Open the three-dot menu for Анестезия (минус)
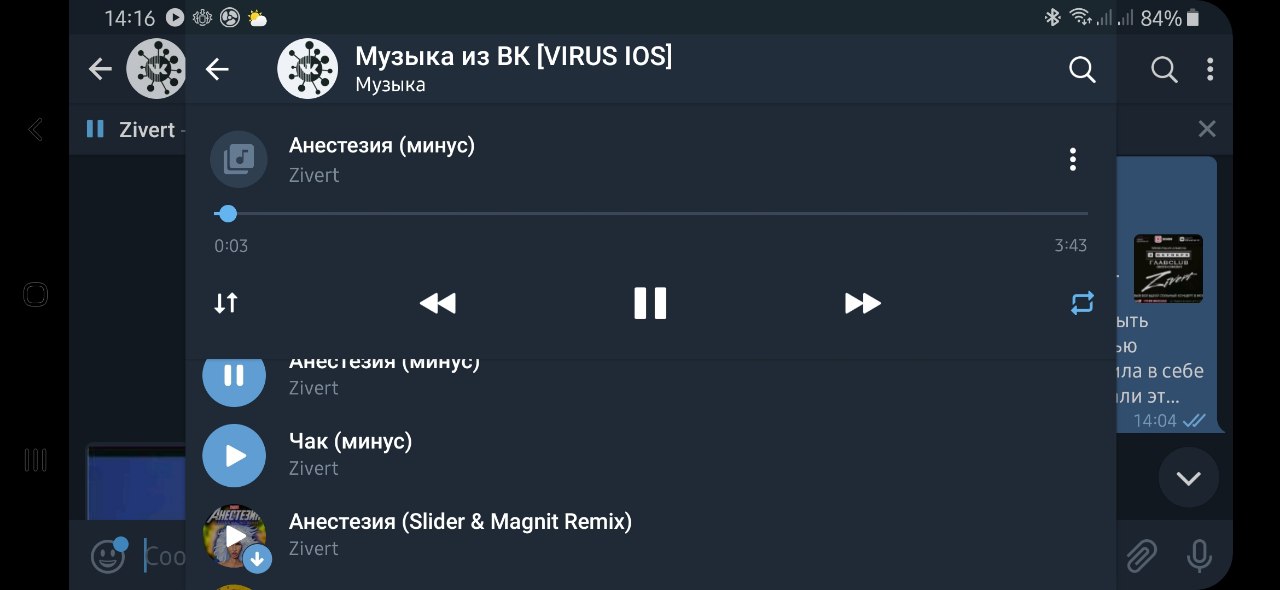The image size is (1280, 590). pyautogui.click(x=1072, y=160)
